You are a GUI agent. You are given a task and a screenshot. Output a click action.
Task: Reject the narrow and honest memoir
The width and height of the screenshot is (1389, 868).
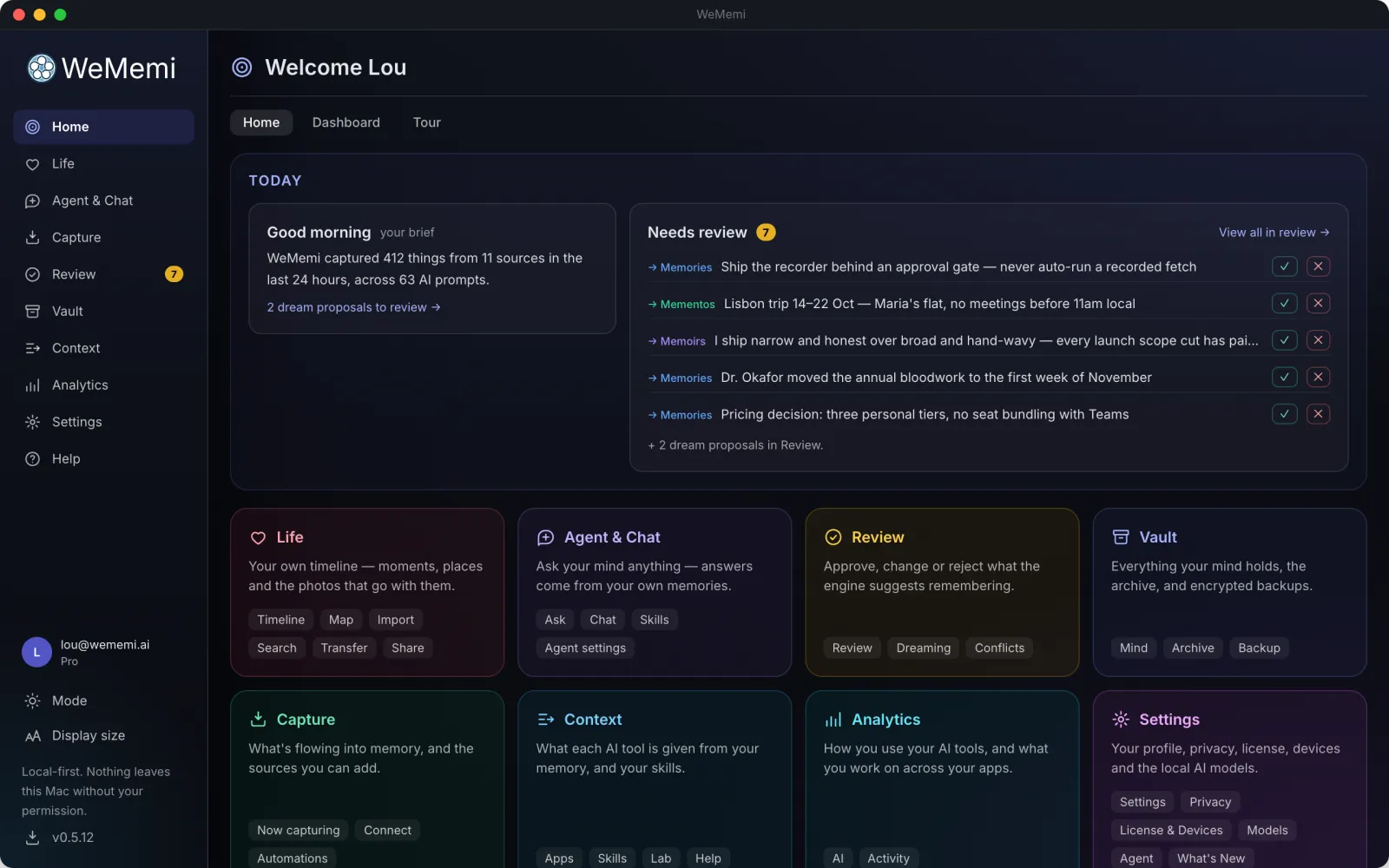tap(1318, 340)
